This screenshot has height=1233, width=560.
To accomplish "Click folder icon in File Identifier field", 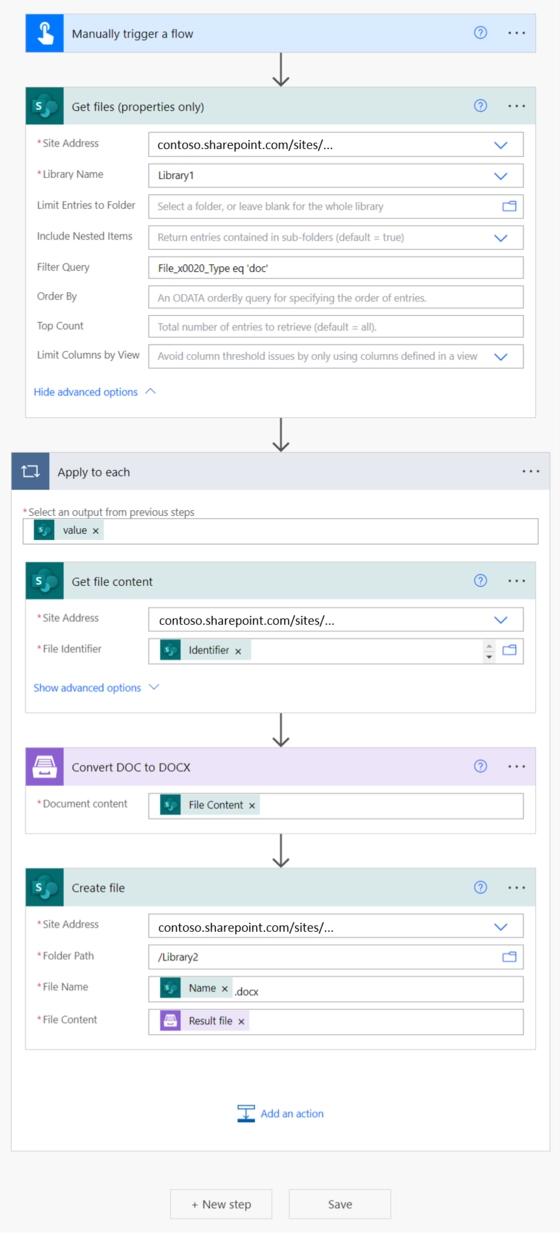I will pos(509,650).
